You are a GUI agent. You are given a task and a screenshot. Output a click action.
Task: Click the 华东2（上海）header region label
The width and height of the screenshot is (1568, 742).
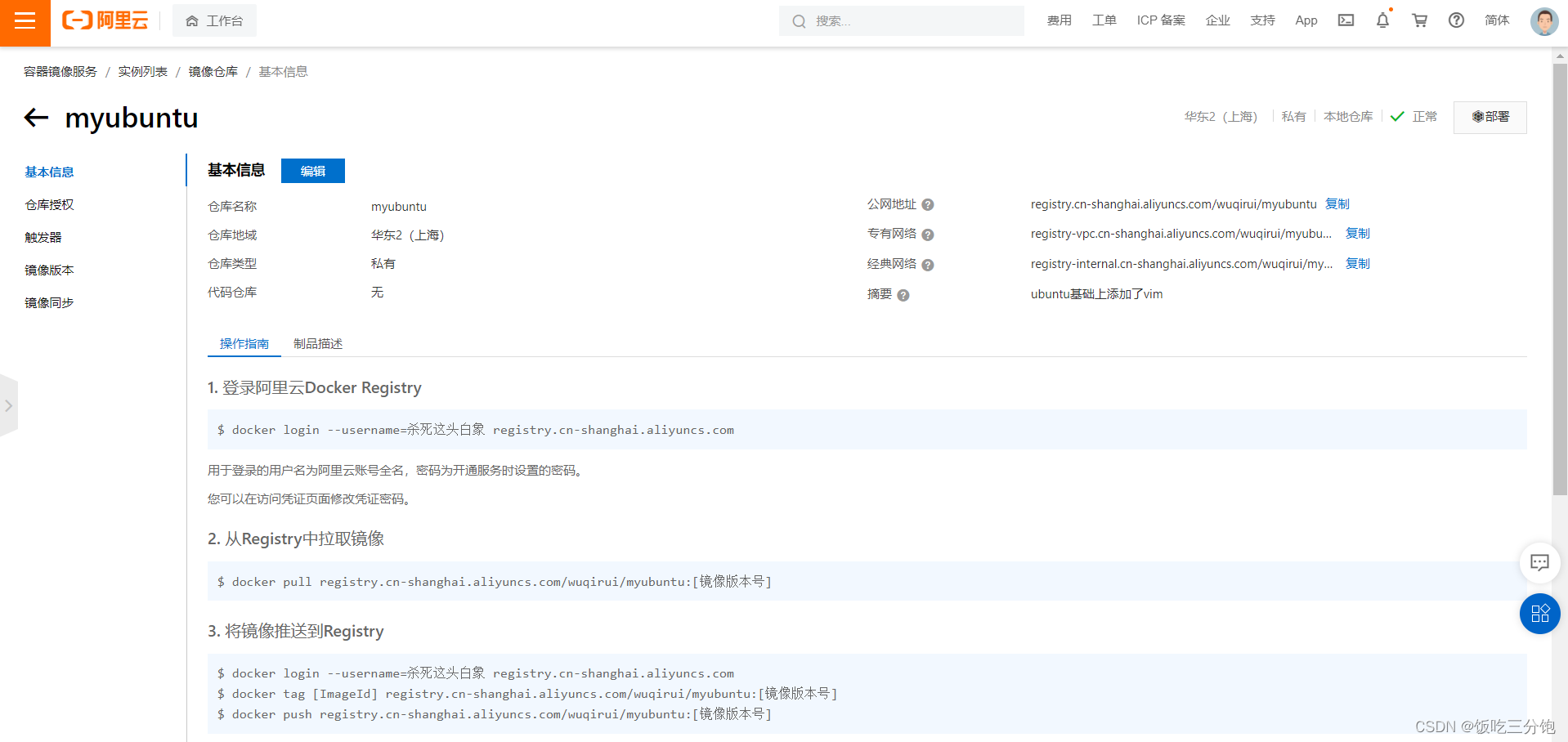[x=1221, y=117]
